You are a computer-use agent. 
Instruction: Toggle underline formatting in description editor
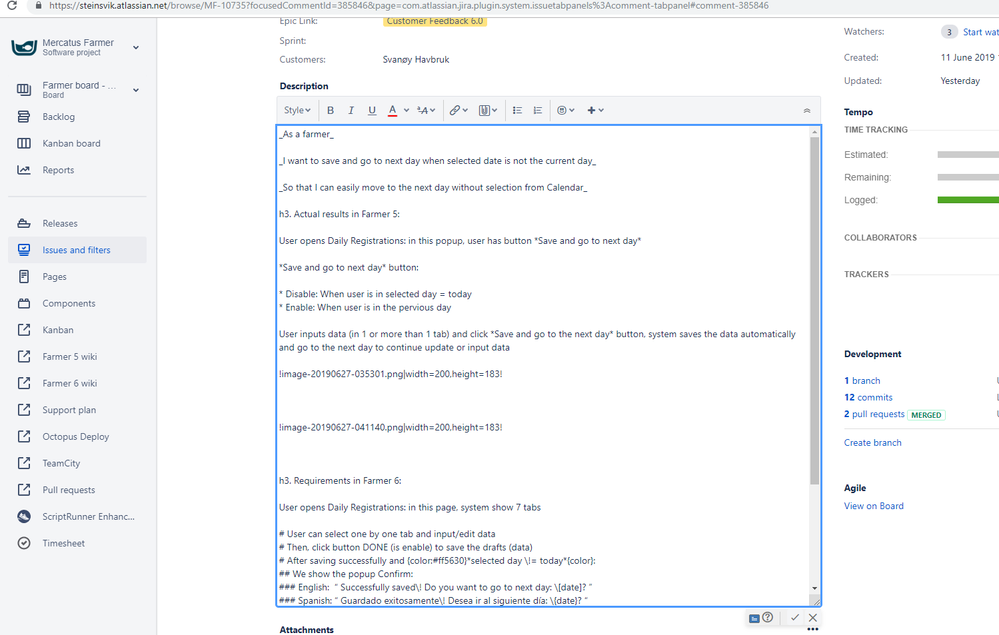(x=372, y=110)
